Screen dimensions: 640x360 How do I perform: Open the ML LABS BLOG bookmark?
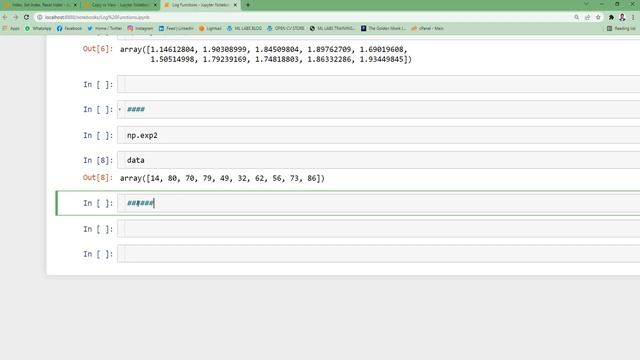click(244, 28)
